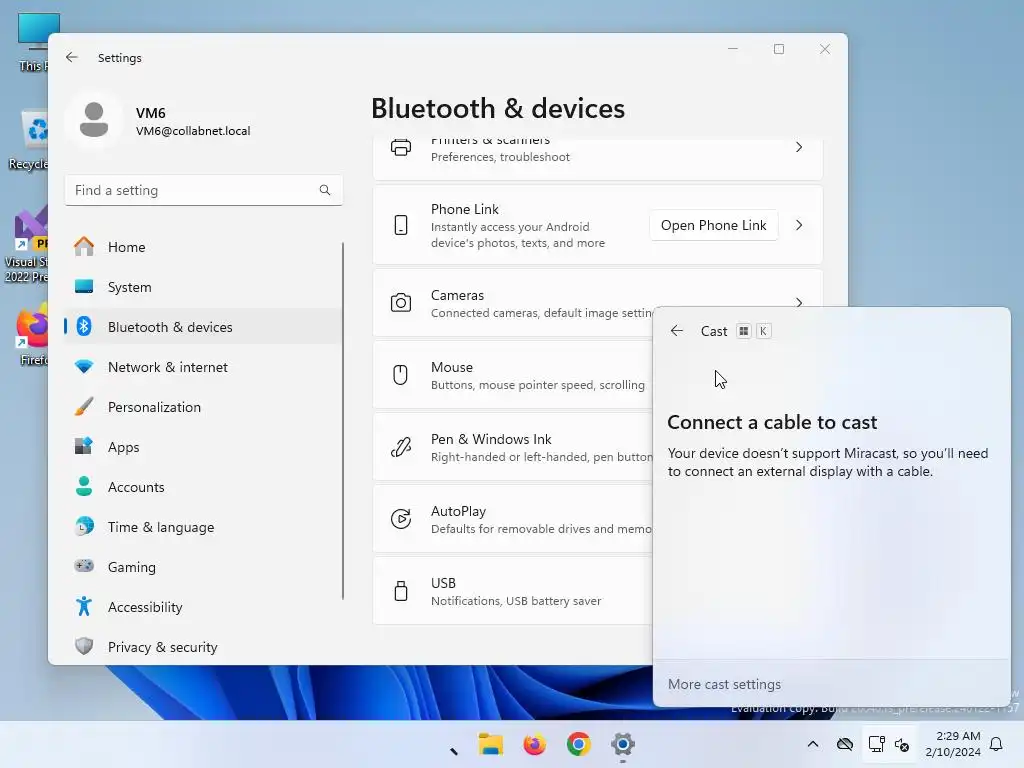The width and height of the screenshot is (1024, 768).
Task: Click the muted volume tray icon
Action: 902,744
